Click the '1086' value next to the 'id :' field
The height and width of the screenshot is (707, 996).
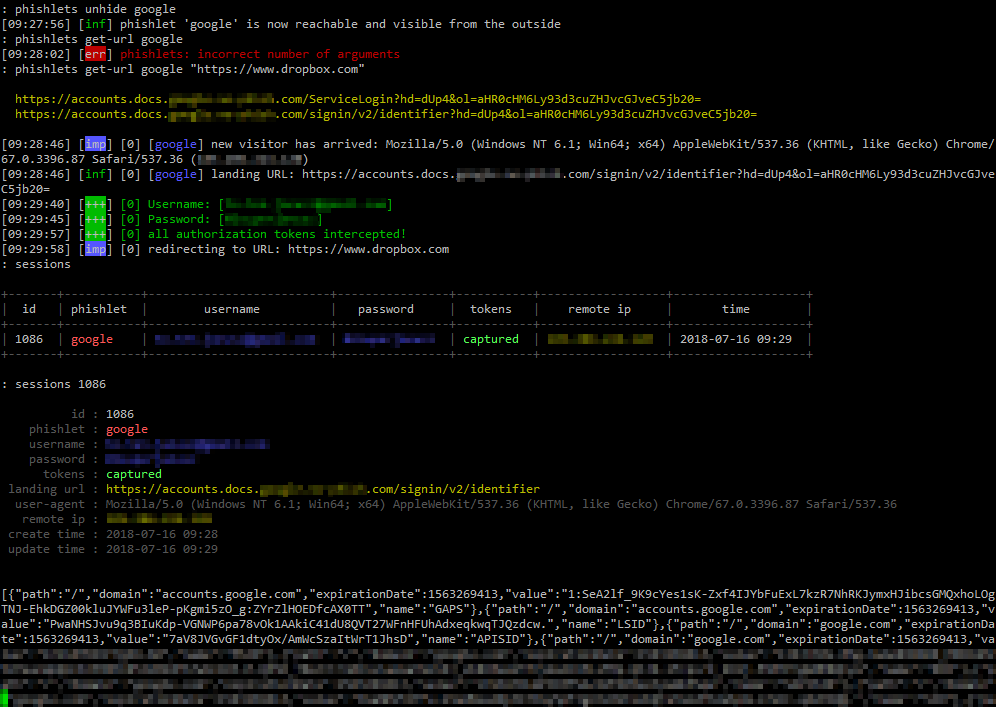click(x=120, y=414)
